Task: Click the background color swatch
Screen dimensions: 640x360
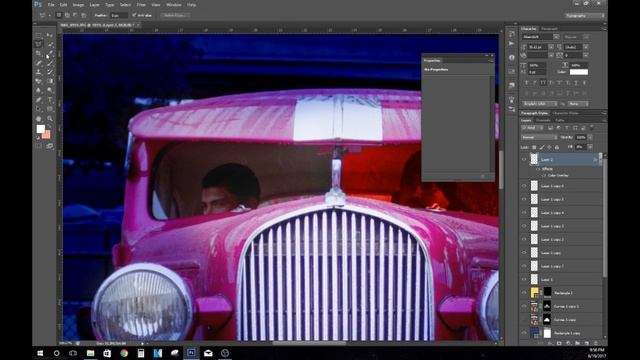Action: coord(47,134)
